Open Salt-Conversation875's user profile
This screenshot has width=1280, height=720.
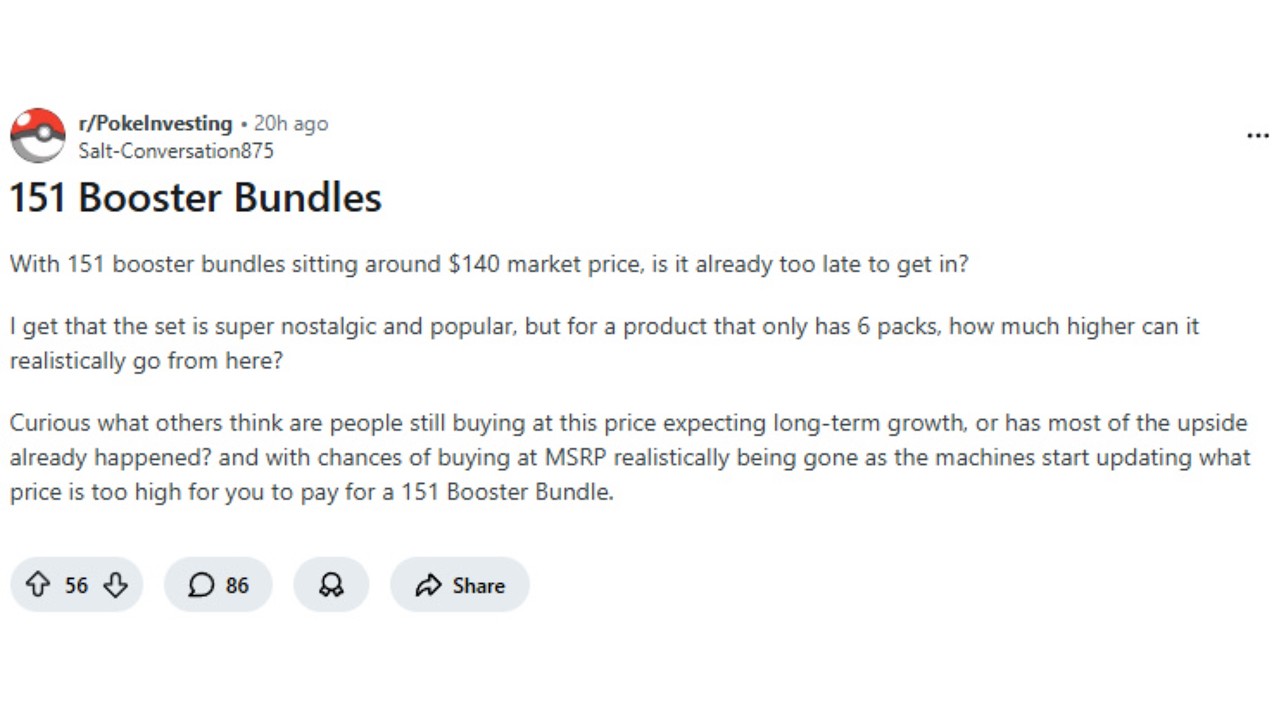(176, 151)
